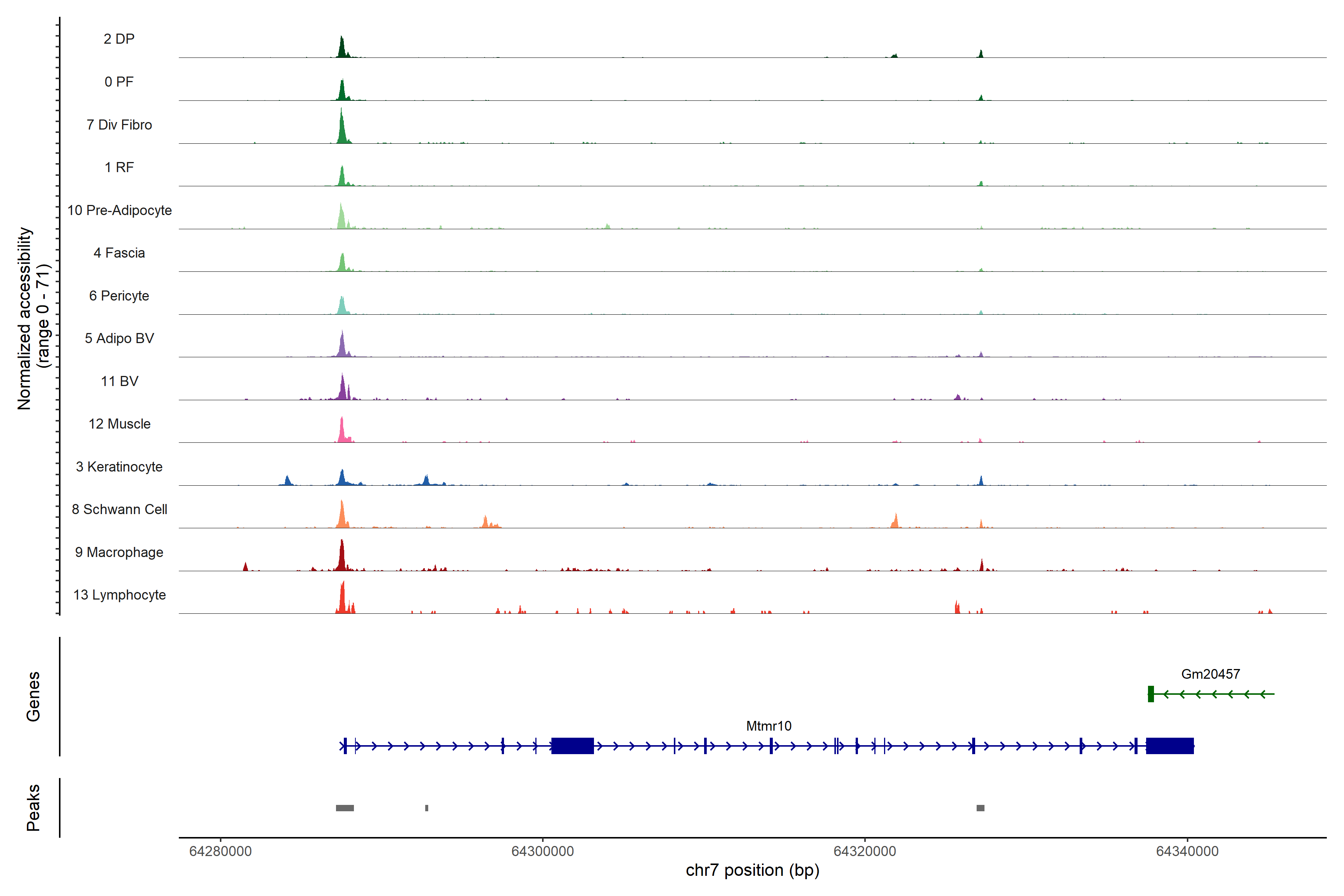Click the rightmost gray peak marker
This screenshot has height=896, width=1344.
pos(981,808)
